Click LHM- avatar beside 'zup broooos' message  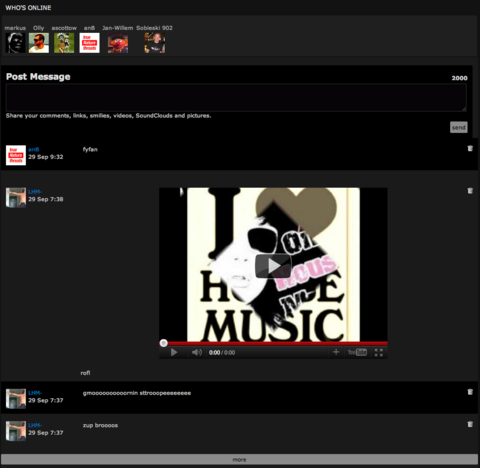16,431
